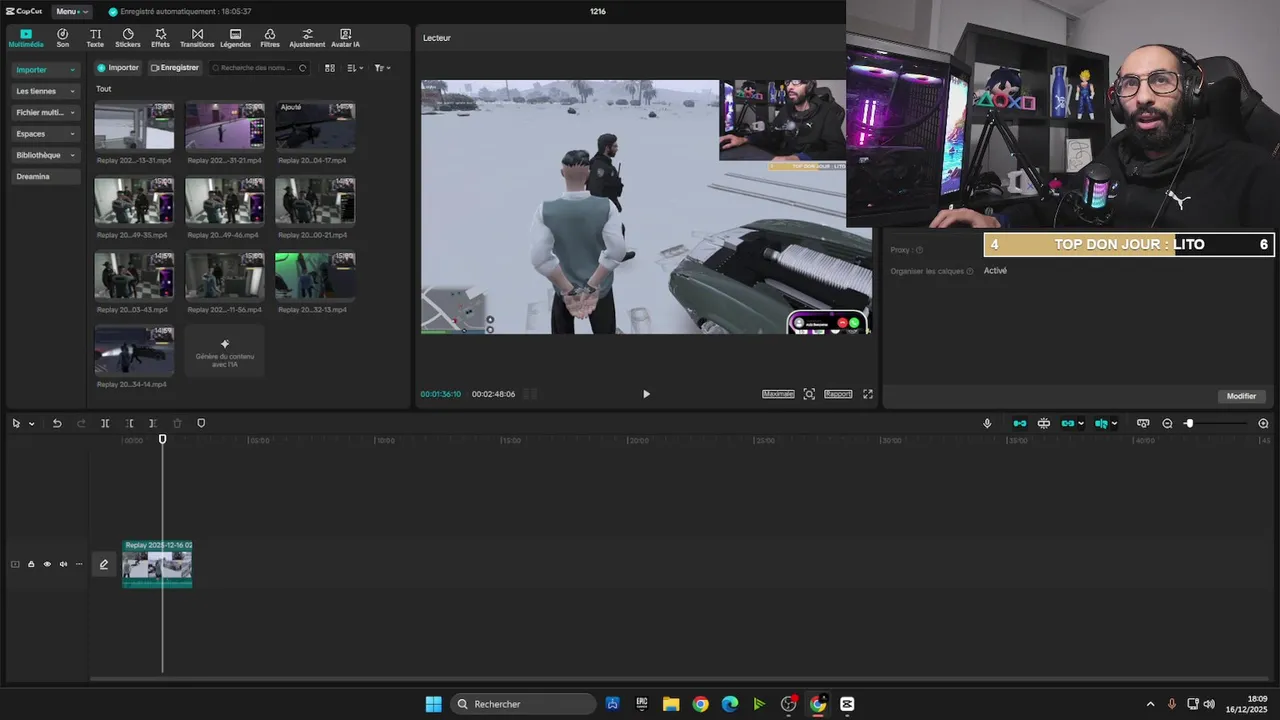Focus the media name search field
Viewport: 1280px width, 720px height.
tap(259, 68)
